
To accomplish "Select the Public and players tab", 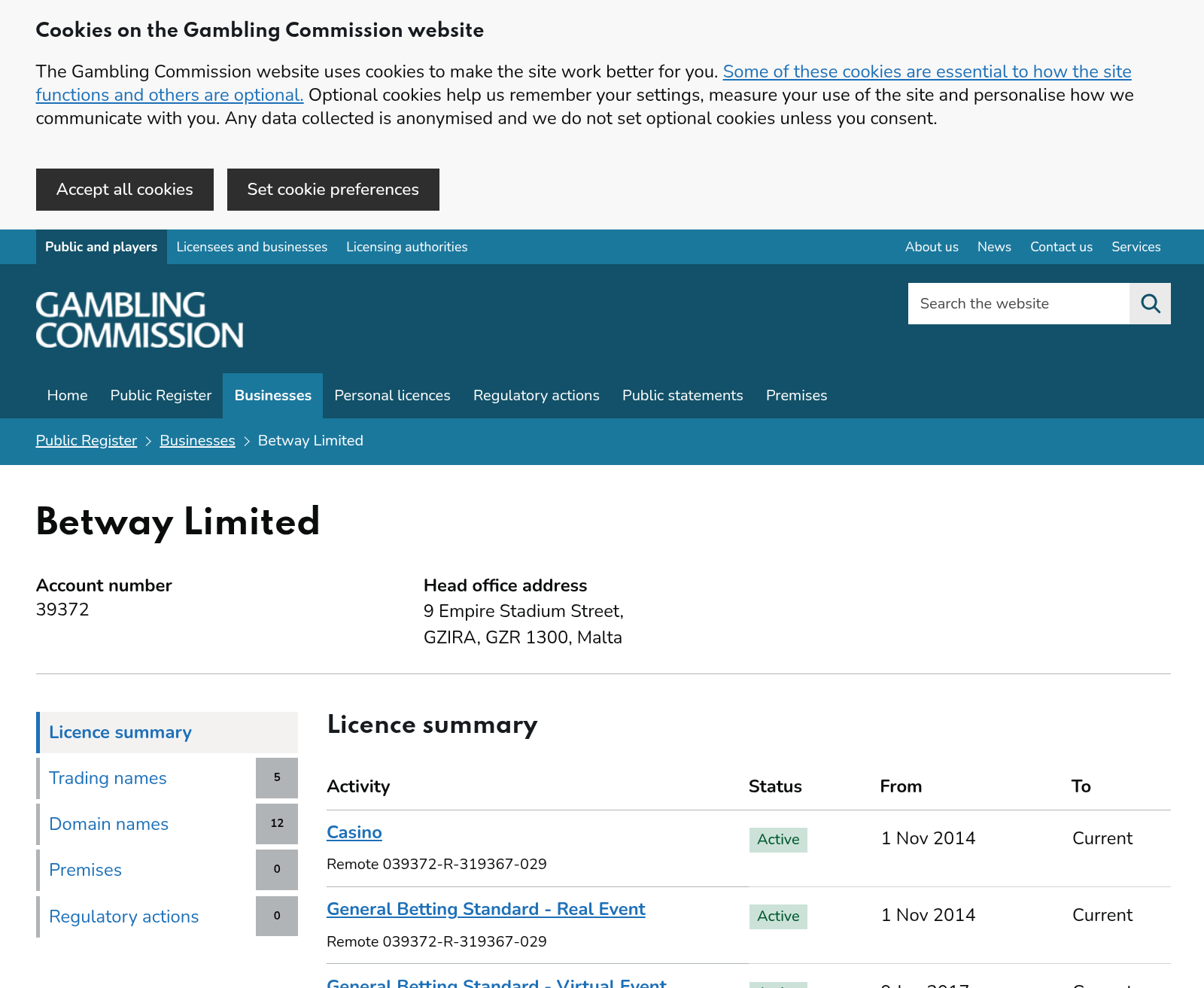I will (x=102, y=247).
